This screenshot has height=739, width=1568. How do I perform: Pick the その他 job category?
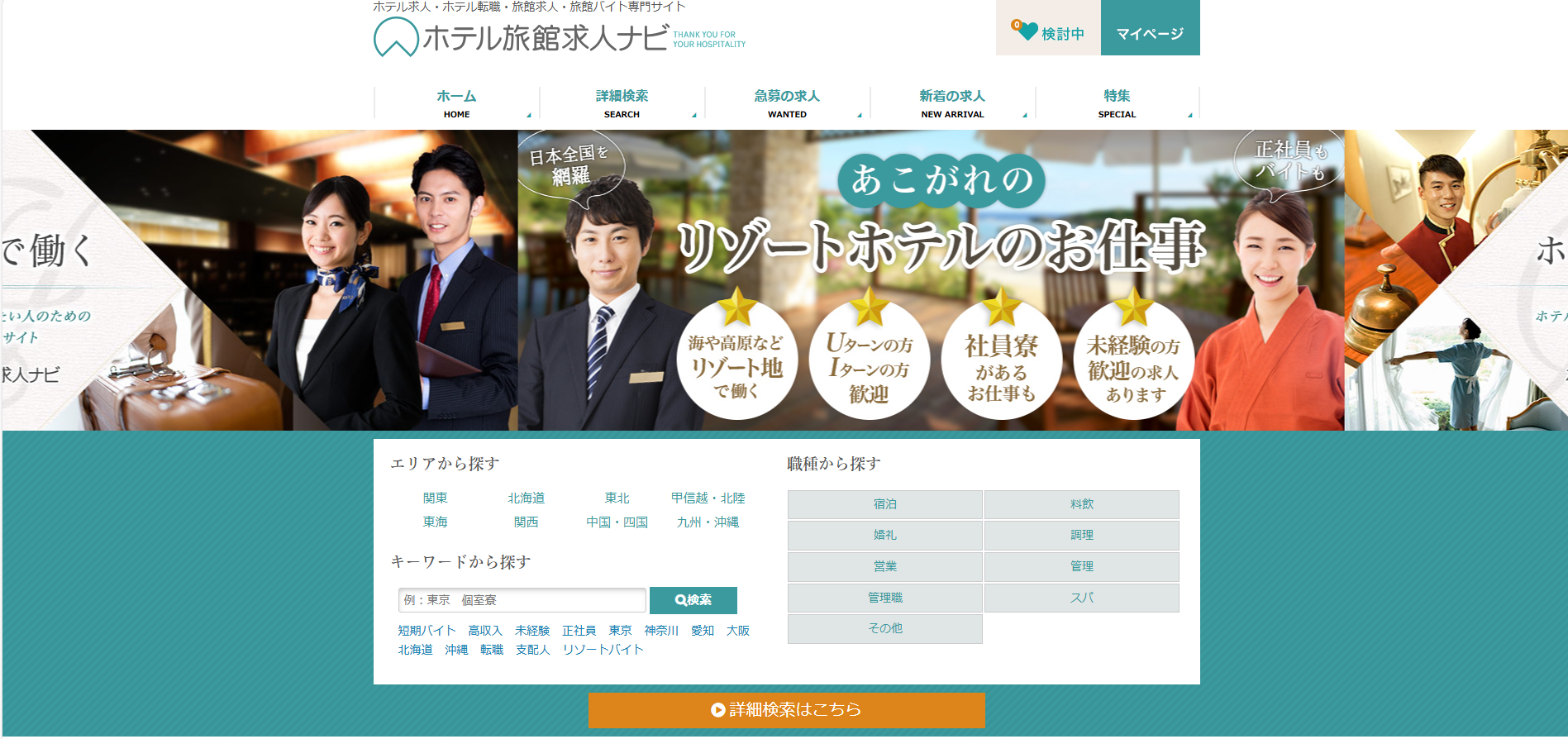[884, 628]
